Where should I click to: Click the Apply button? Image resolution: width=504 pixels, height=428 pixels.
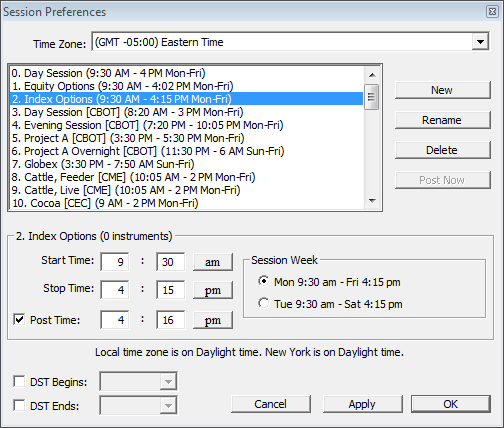[x=362, y=404]
